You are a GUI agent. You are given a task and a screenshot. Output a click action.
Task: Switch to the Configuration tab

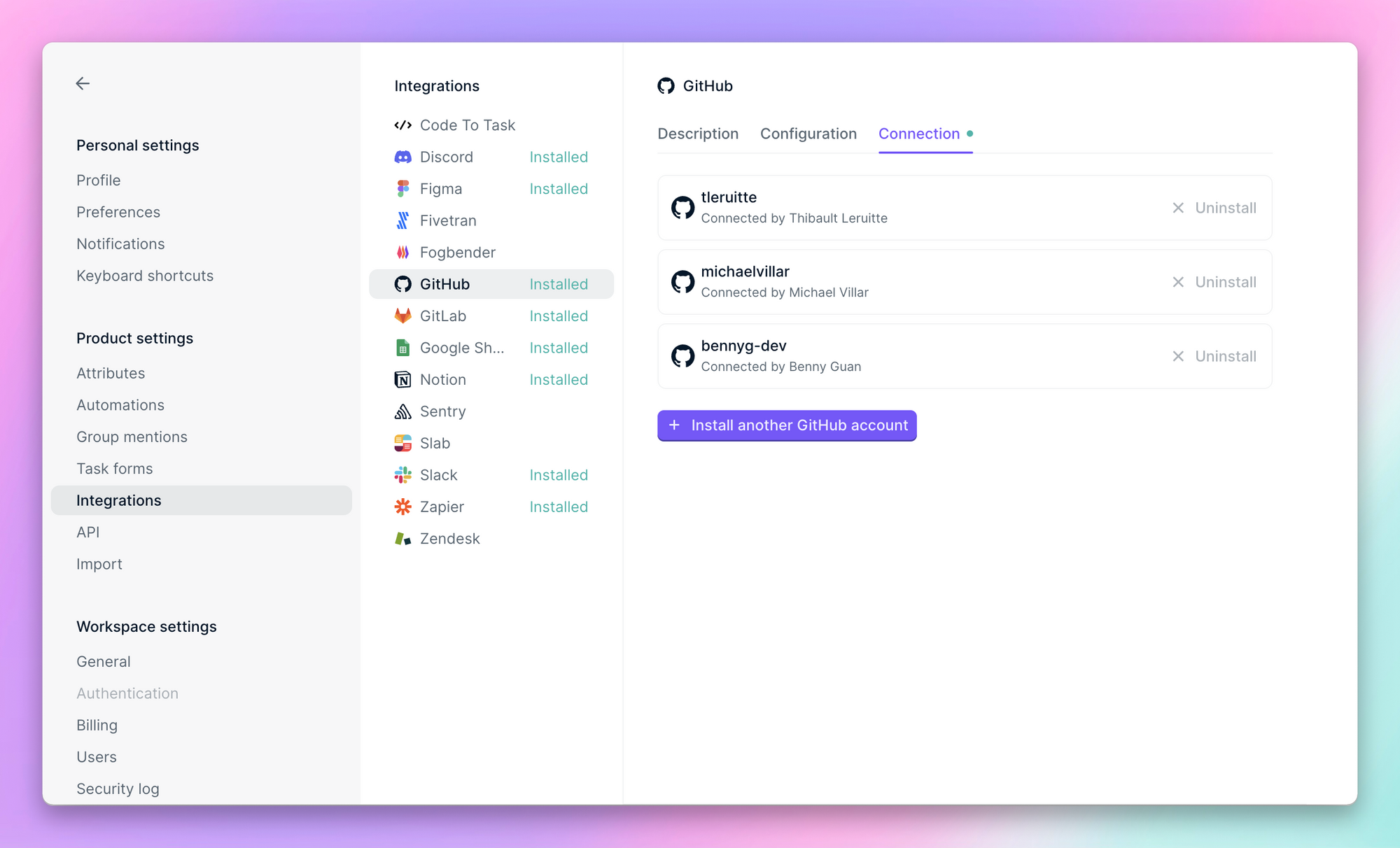pos(808,134)
